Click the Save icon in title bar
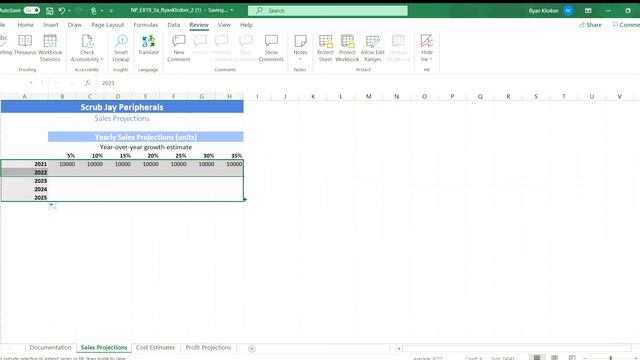 (x=49, y=11)
